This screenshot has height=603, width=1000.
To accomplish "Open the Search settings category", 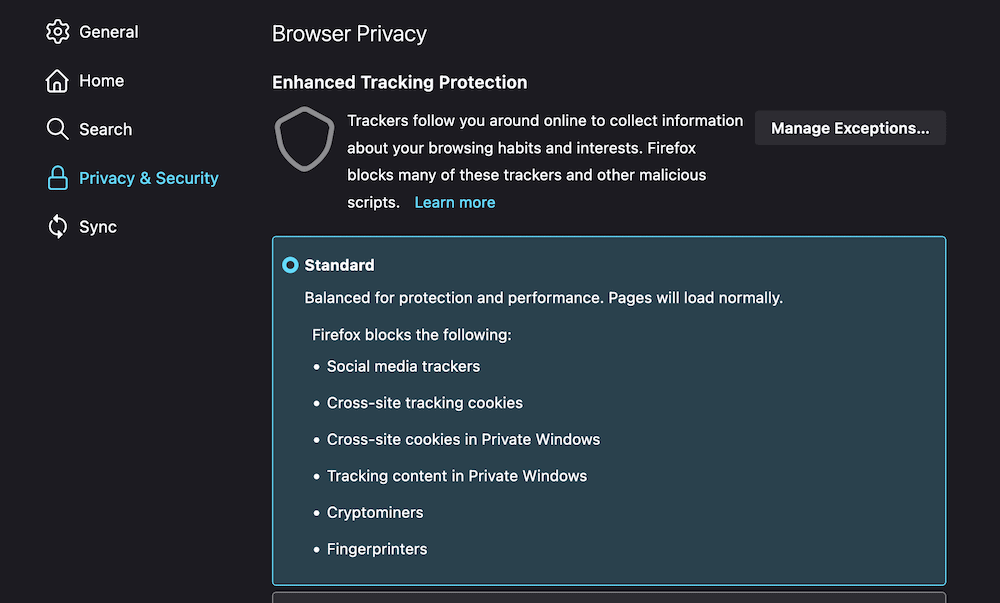I will point(105,129).
